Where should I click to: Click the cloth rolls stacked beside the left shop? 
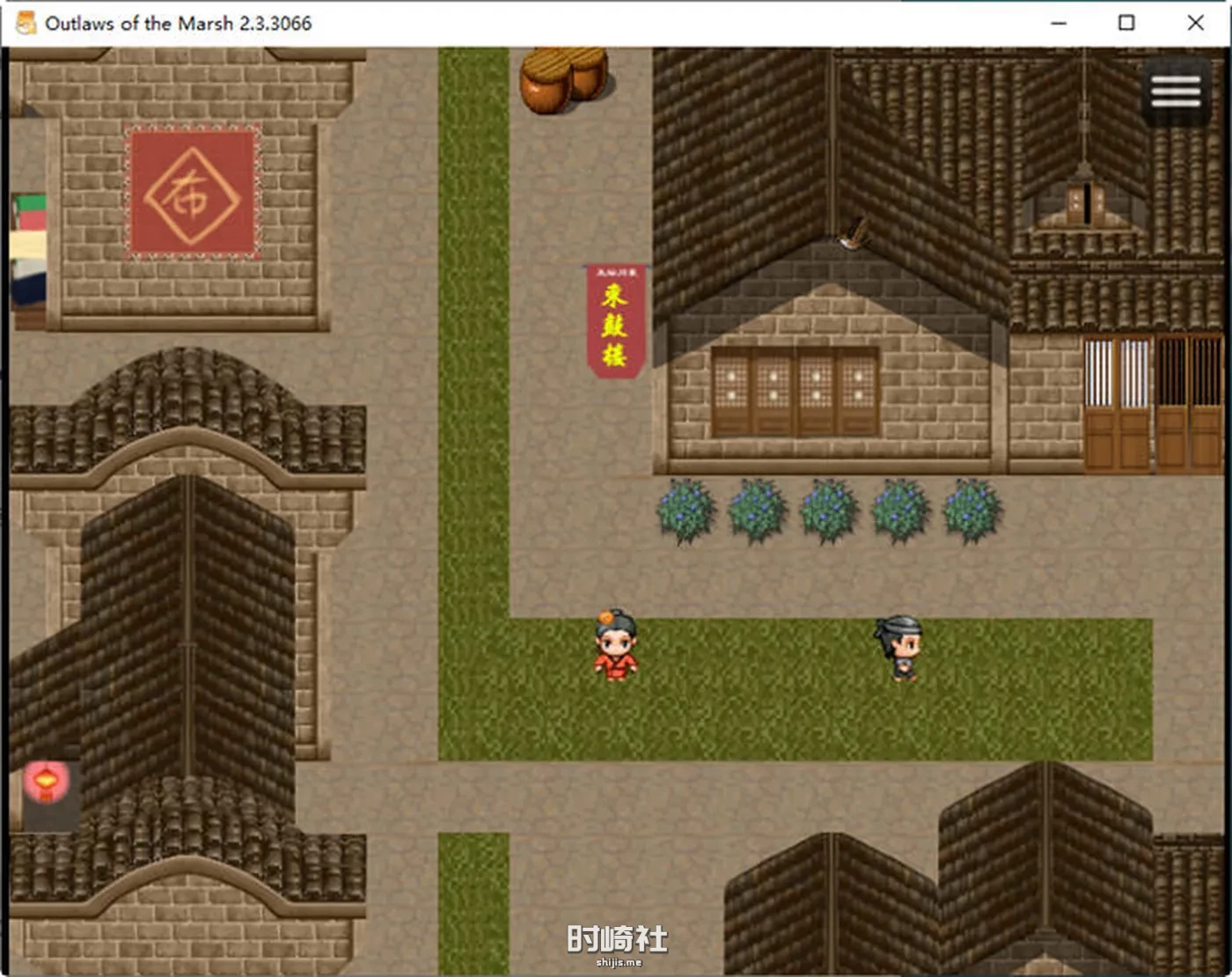click(x=28, y=261)
